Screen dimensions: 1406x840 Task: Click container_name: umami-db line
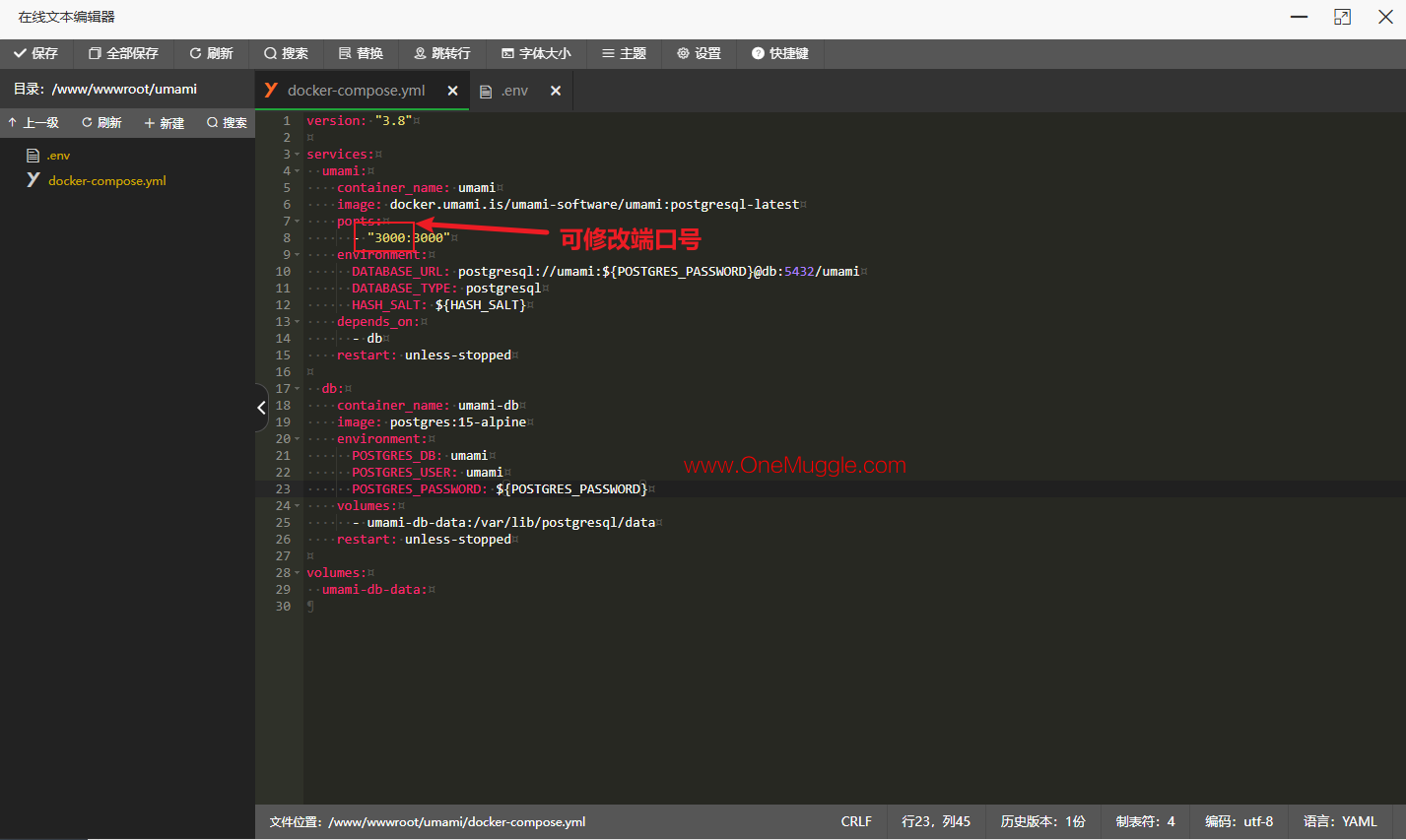click(428, 406)
